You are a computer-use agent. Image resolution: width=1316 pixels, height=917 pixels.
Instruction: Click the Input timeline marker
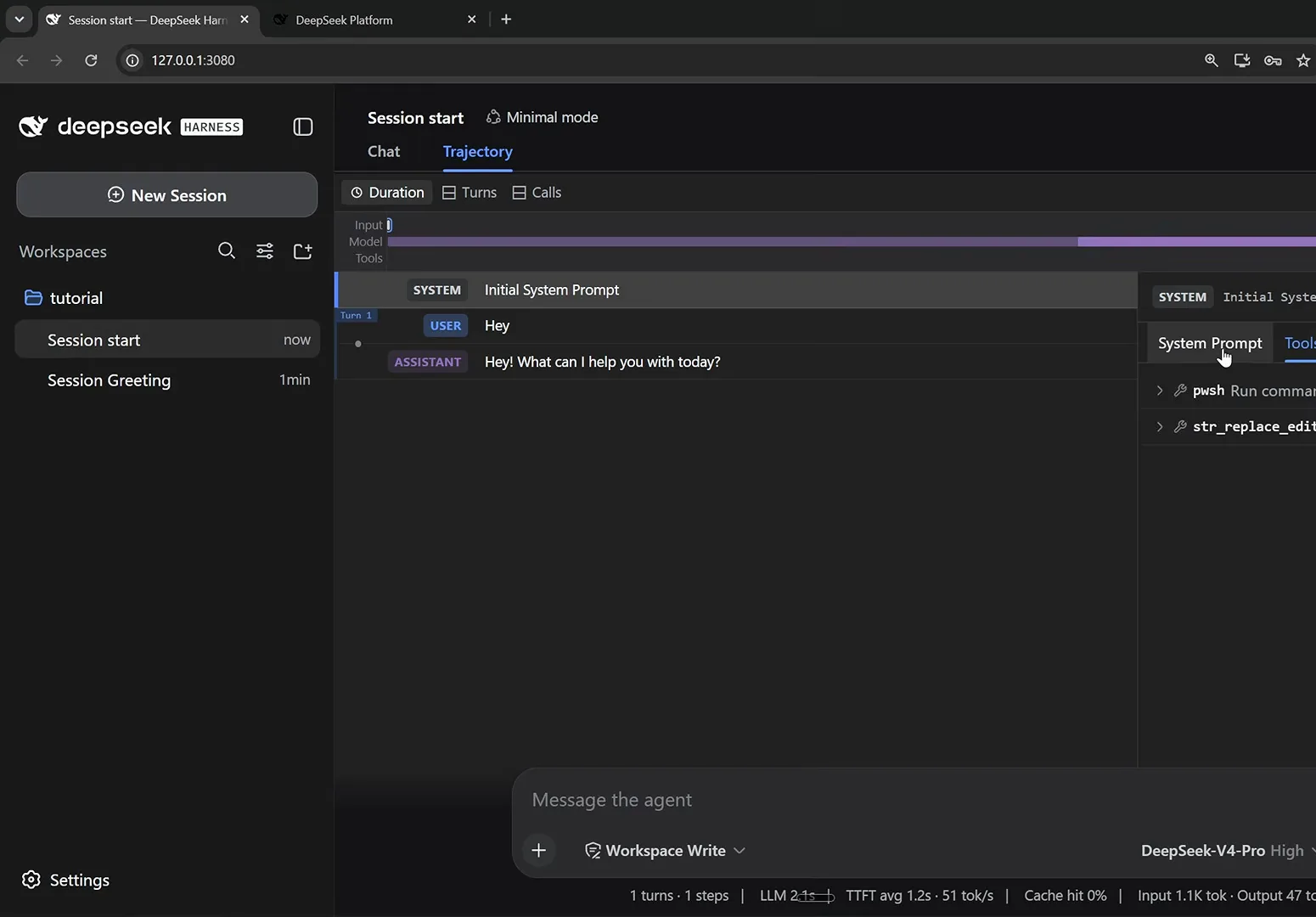point(389,225)
